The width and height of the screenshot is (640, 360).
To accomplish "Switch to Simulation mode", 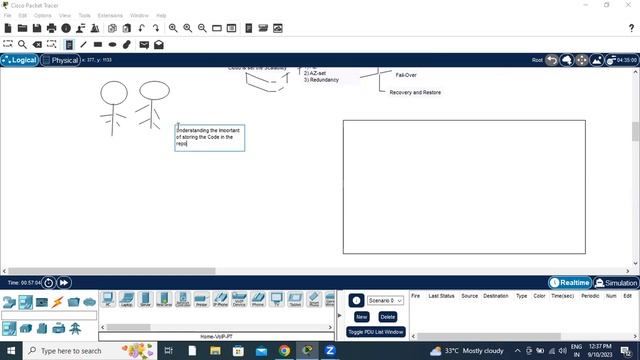I will click(616, 282).
